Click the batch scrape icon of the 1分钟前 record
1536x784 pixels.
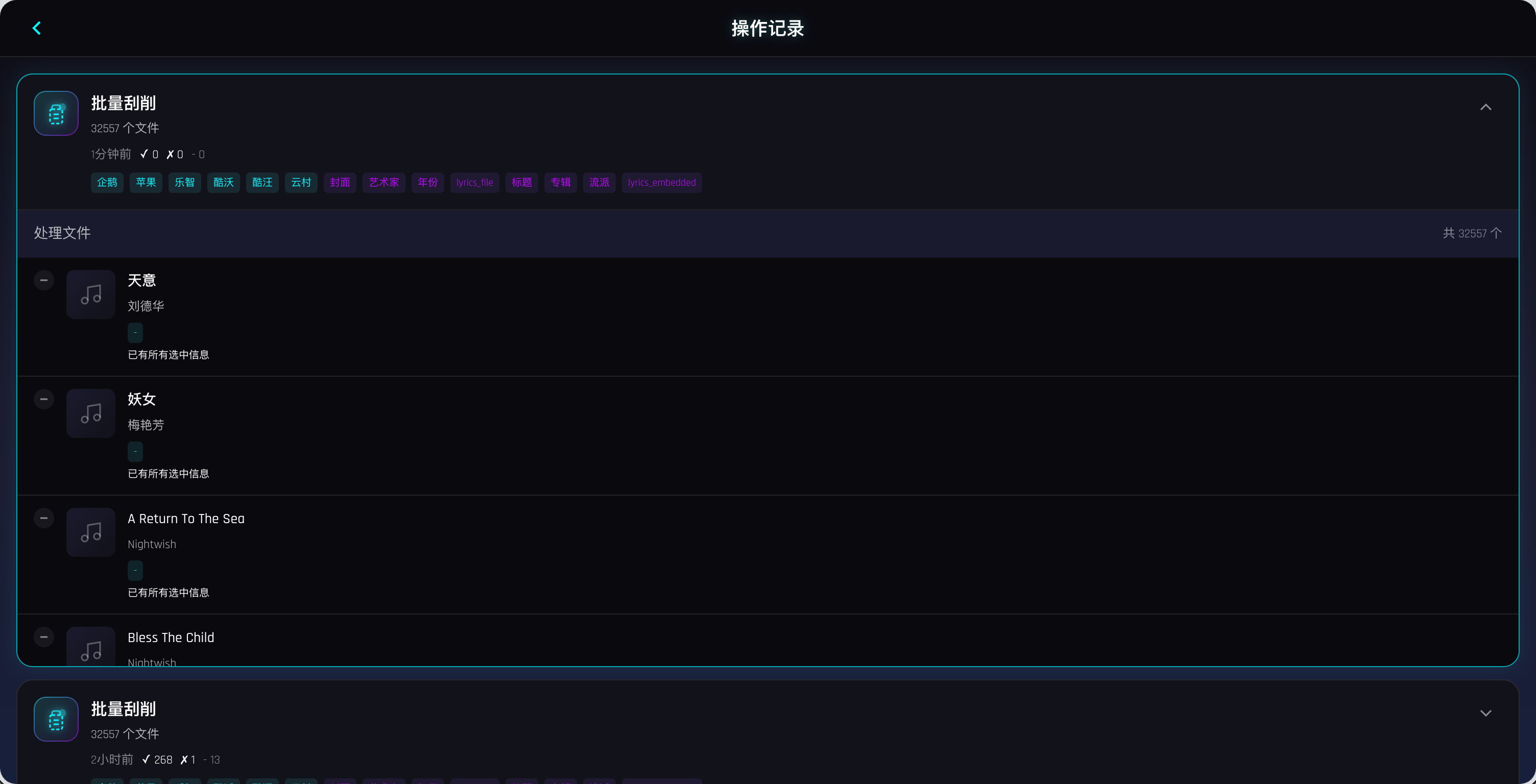tap(56, 113)
